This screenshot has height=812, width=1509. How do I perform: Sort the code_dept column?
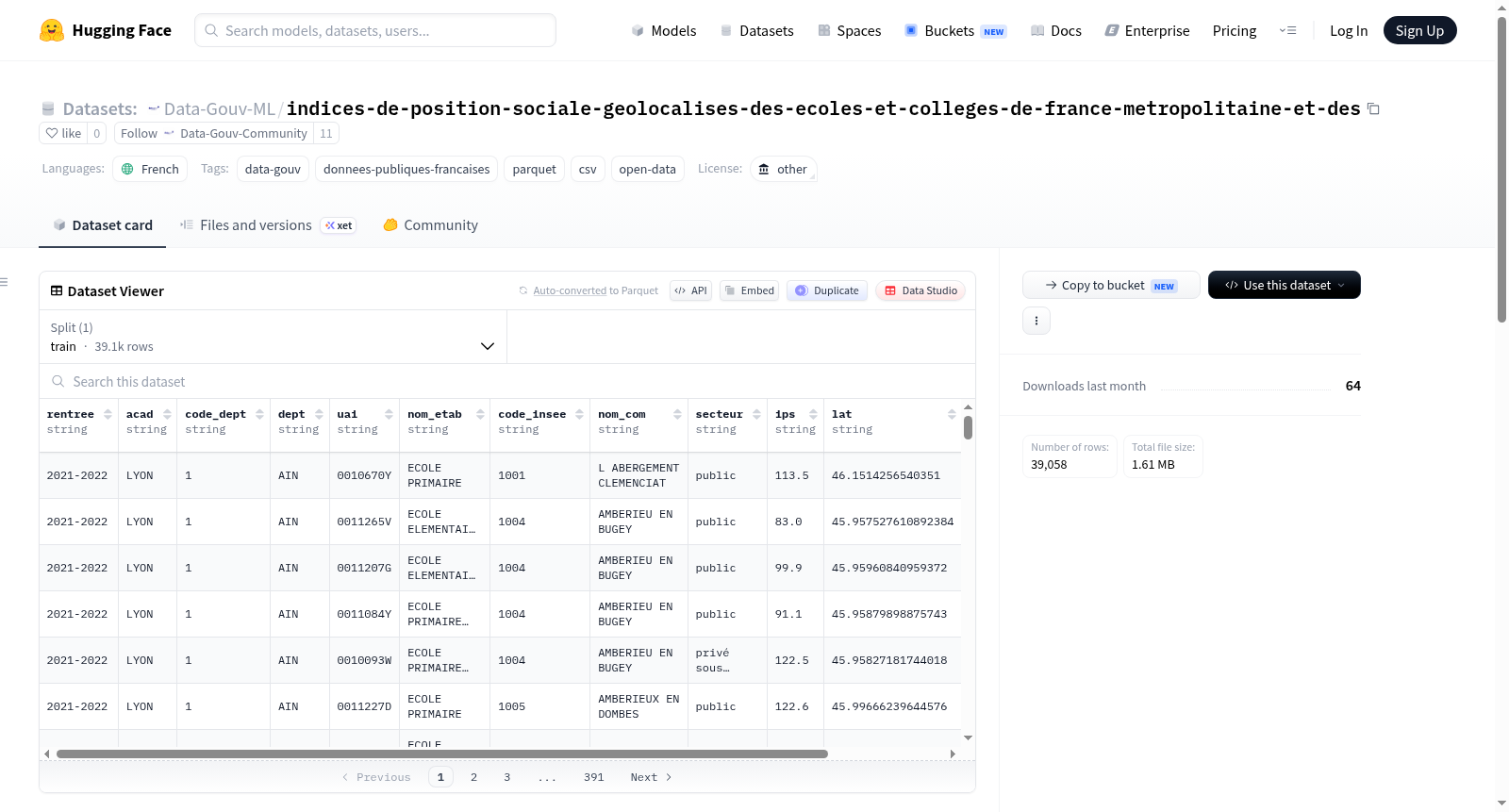(x=259, y=414)
